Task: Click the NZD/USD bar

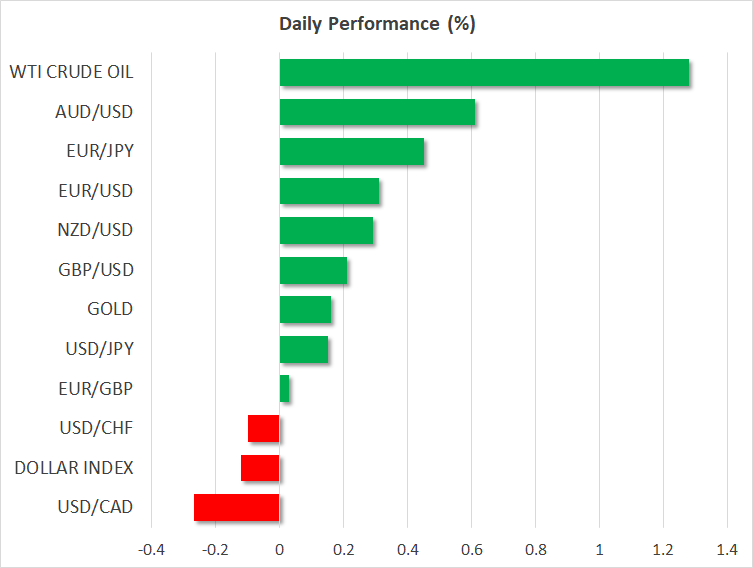Action: click(326, 230)
